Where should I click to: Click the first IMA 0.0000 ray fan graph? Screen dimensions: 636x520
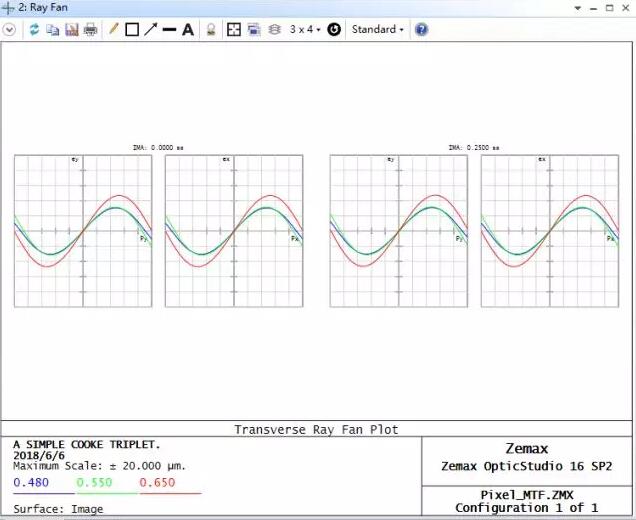83,231
